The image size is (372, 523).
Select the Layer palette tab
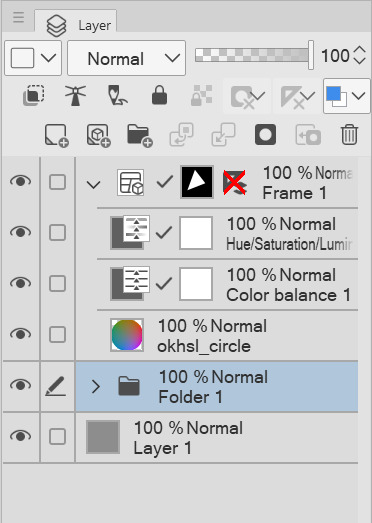(76, 24)
